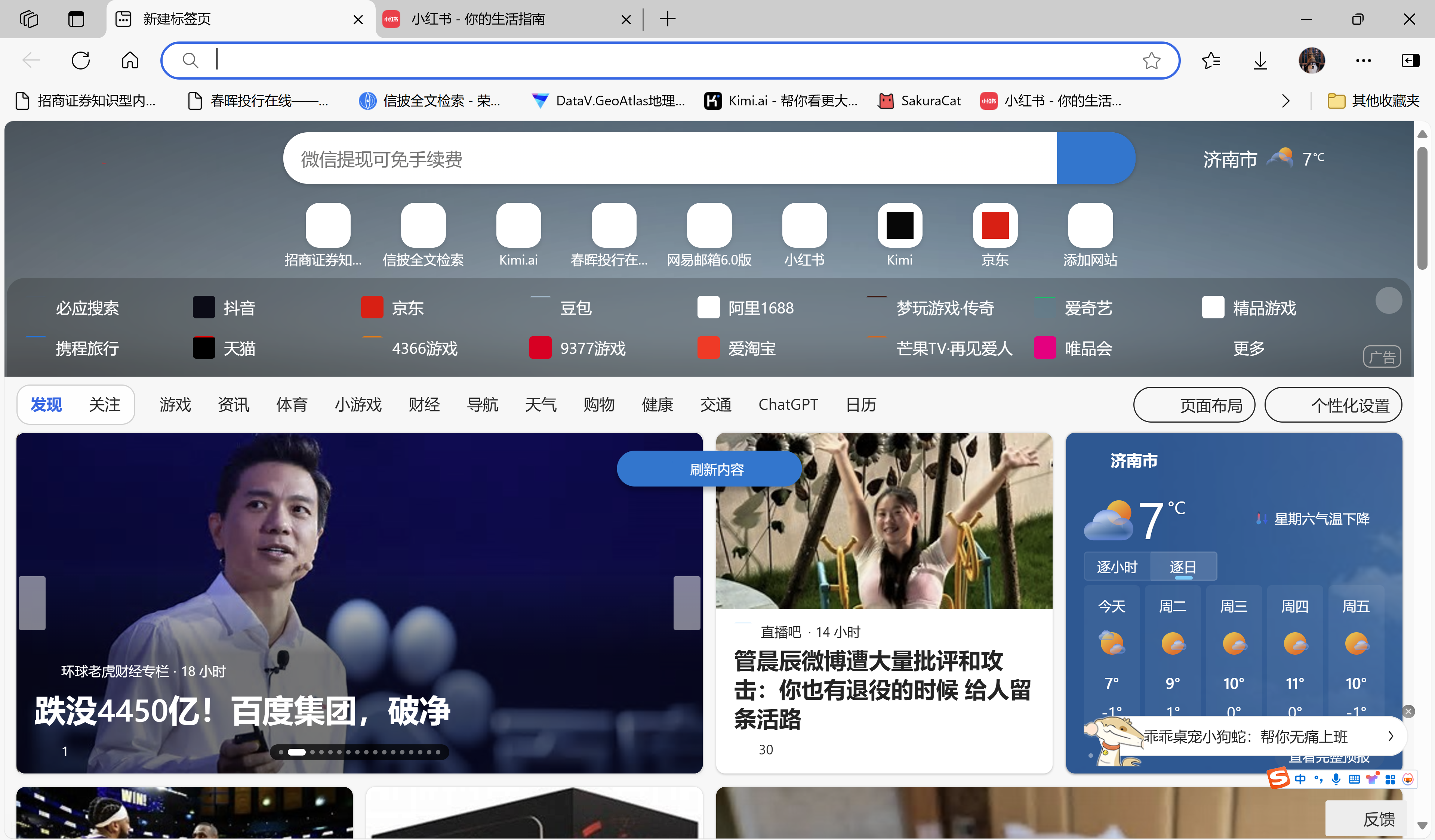This screenshot has width=1435, height=840.
Task: Switch weather to 逐小时 view
Action: coord(1117,567)
